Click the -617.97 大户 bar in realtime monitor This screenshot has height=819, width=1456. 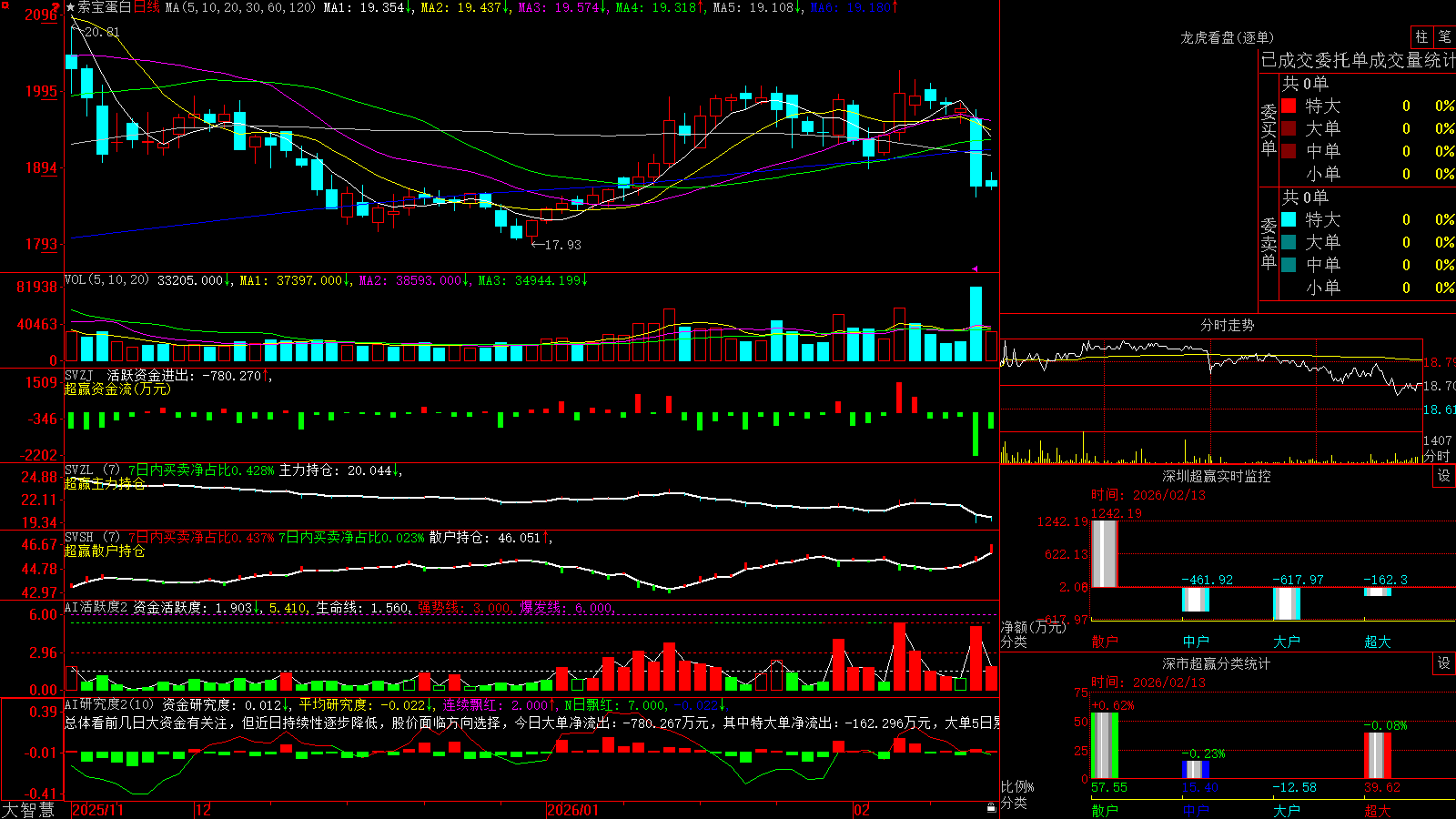click(1287, 603)
